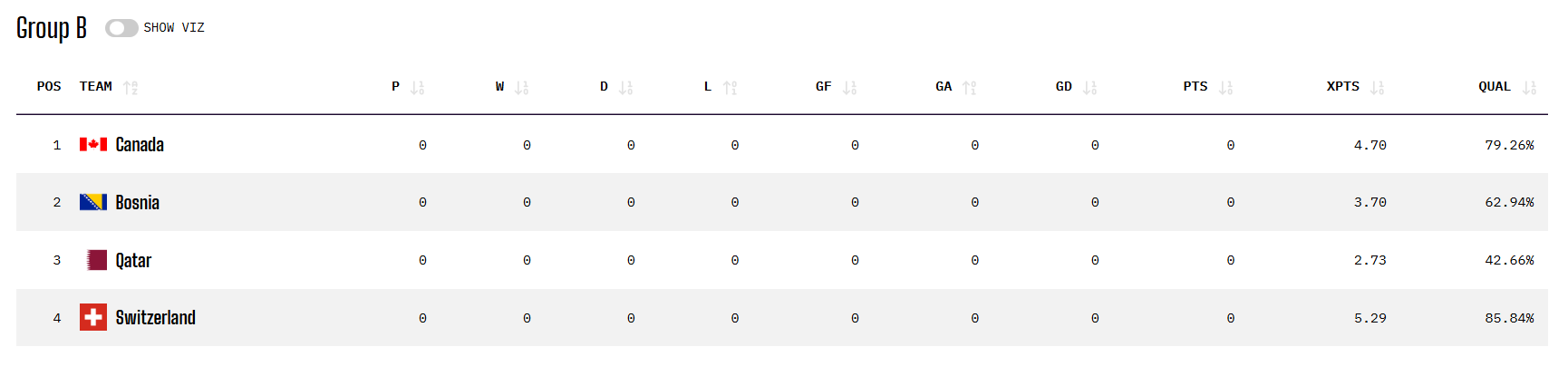This screenshot has height=366, width=1568.
Task: Click the XPTS sort icon
Action: [1377, 88]
